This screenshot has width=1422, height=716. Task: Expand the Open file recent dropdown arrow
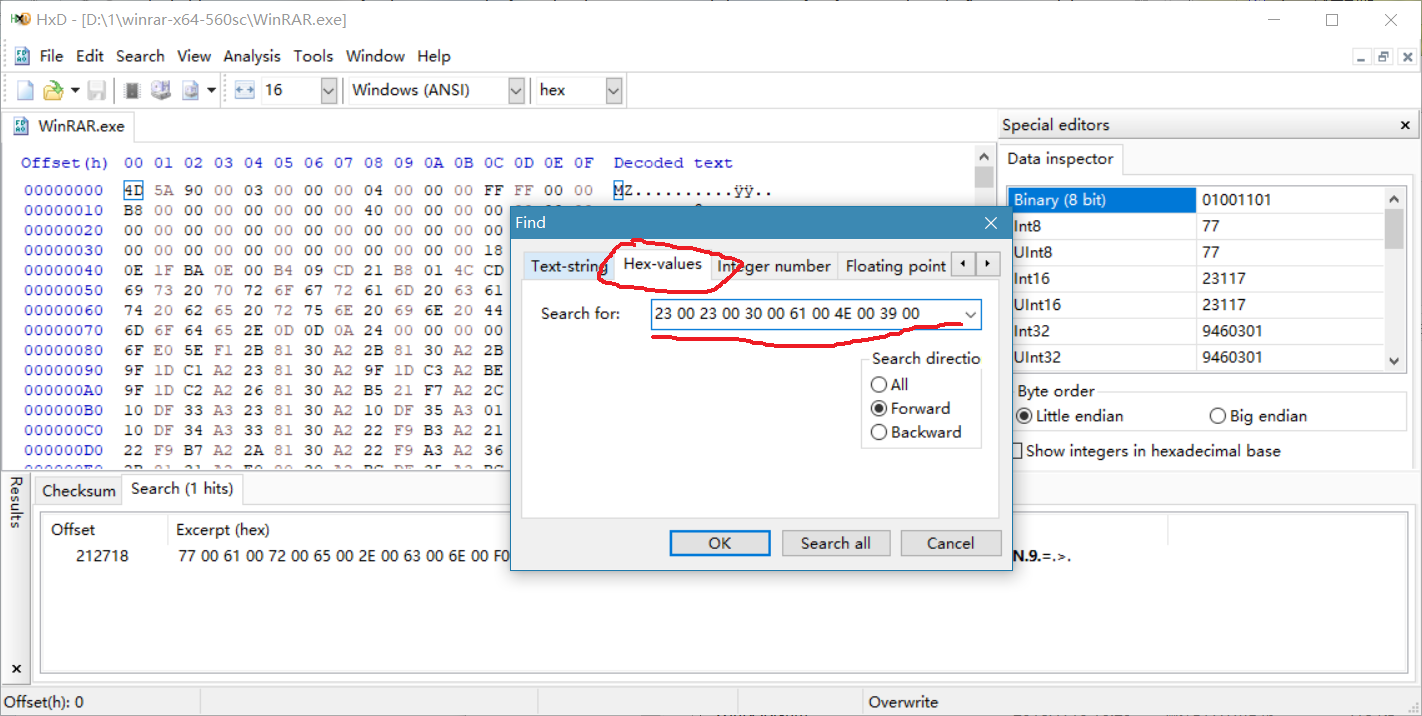(75, 90)
